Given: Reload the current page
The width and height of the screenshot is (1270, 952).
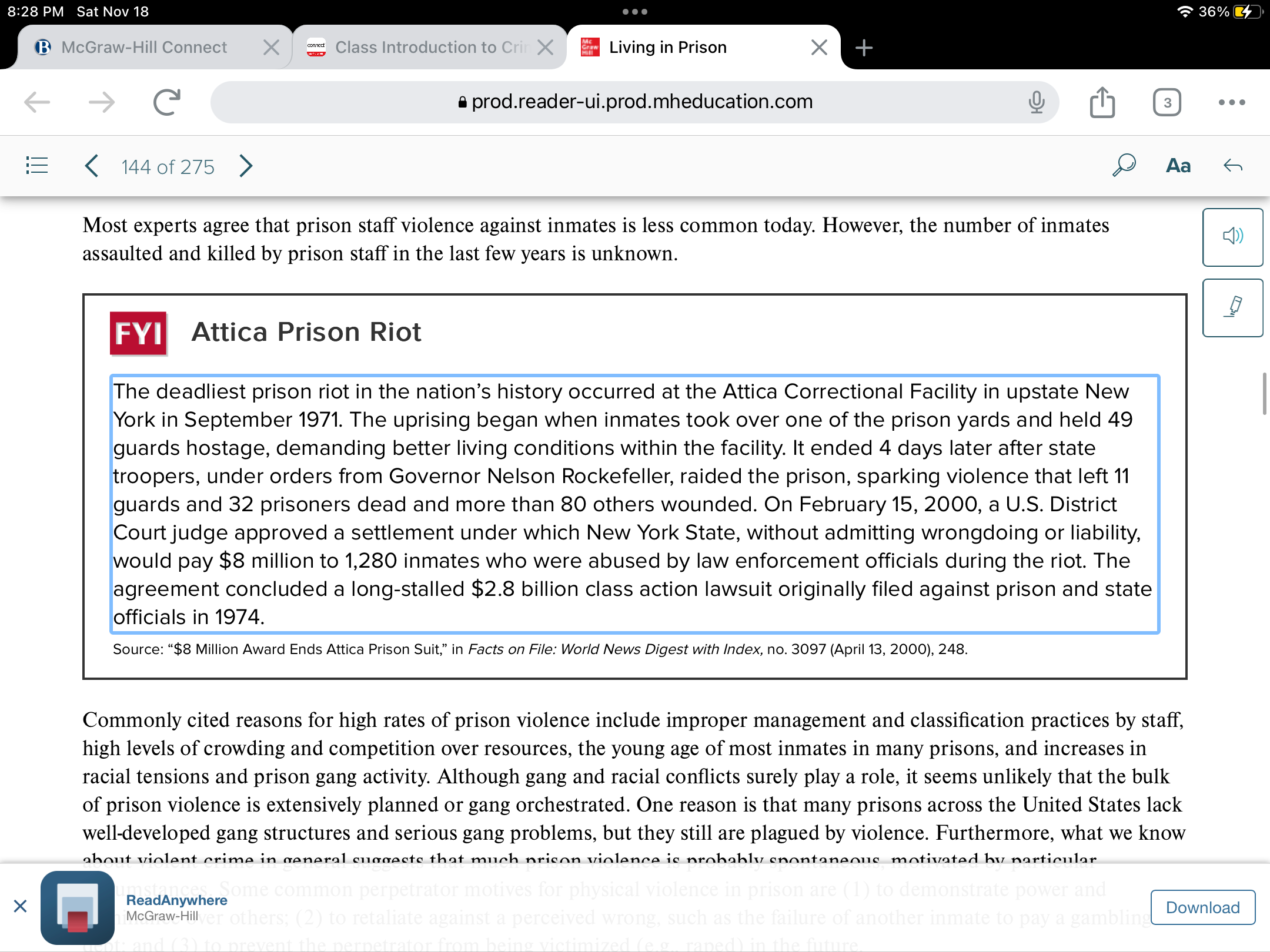Looking at the screenshot, I should tap(166, 101).
